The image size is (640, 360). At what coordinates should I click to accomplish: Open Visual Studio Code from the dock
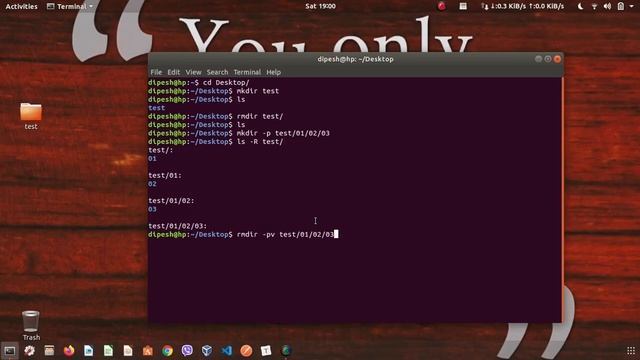click(x=227, y=351)
